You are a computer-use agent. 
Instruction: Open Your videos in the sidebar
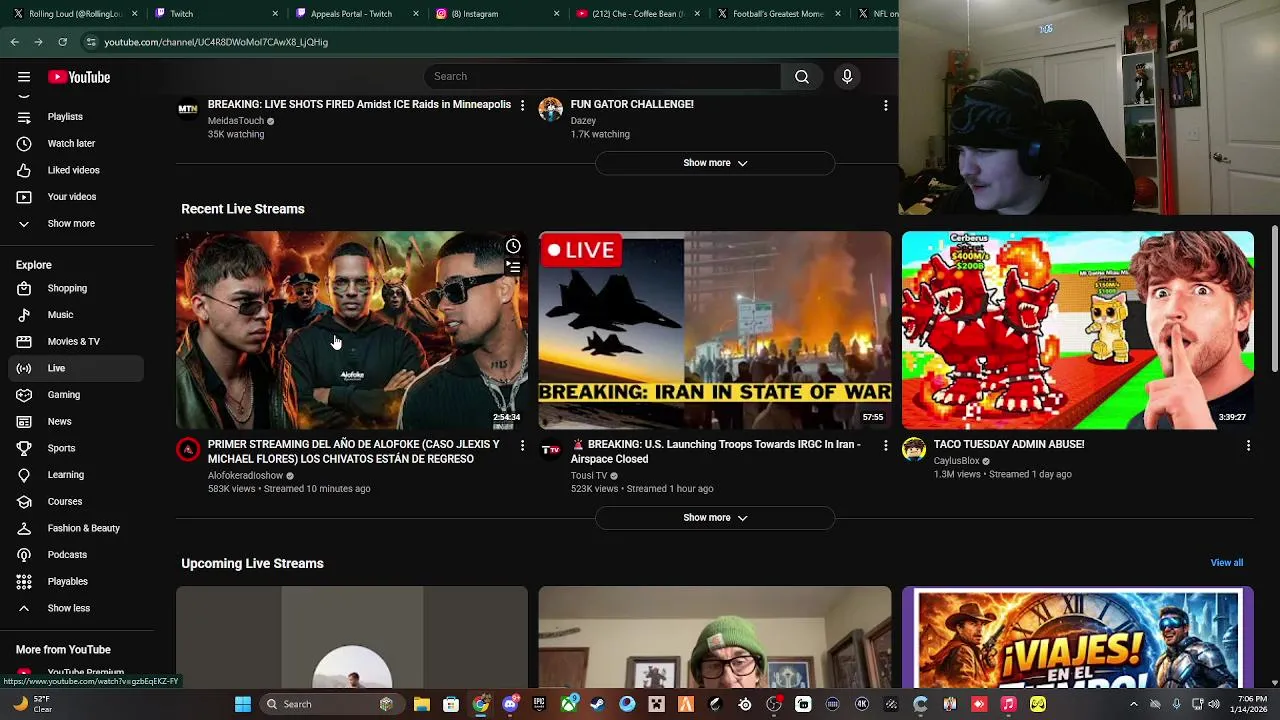point(75,197)
